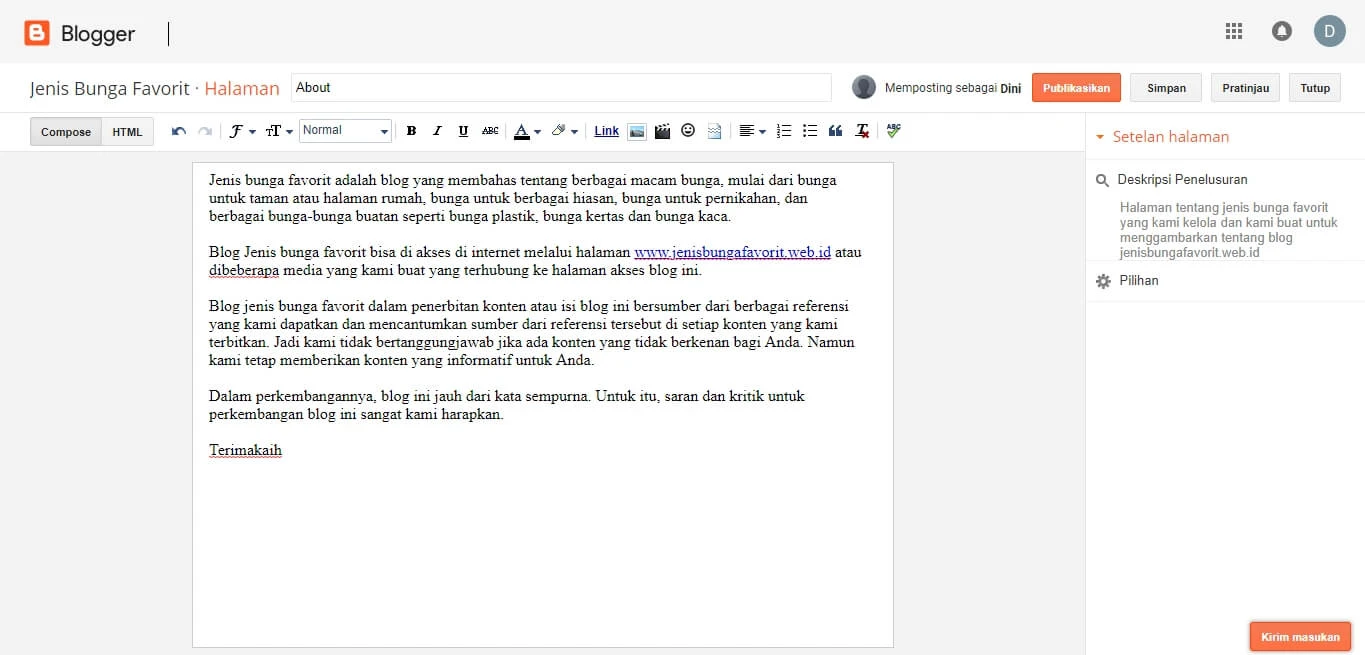Toggle the bulleted list formatting
The image size is (1365, 655).
(809, 130)
